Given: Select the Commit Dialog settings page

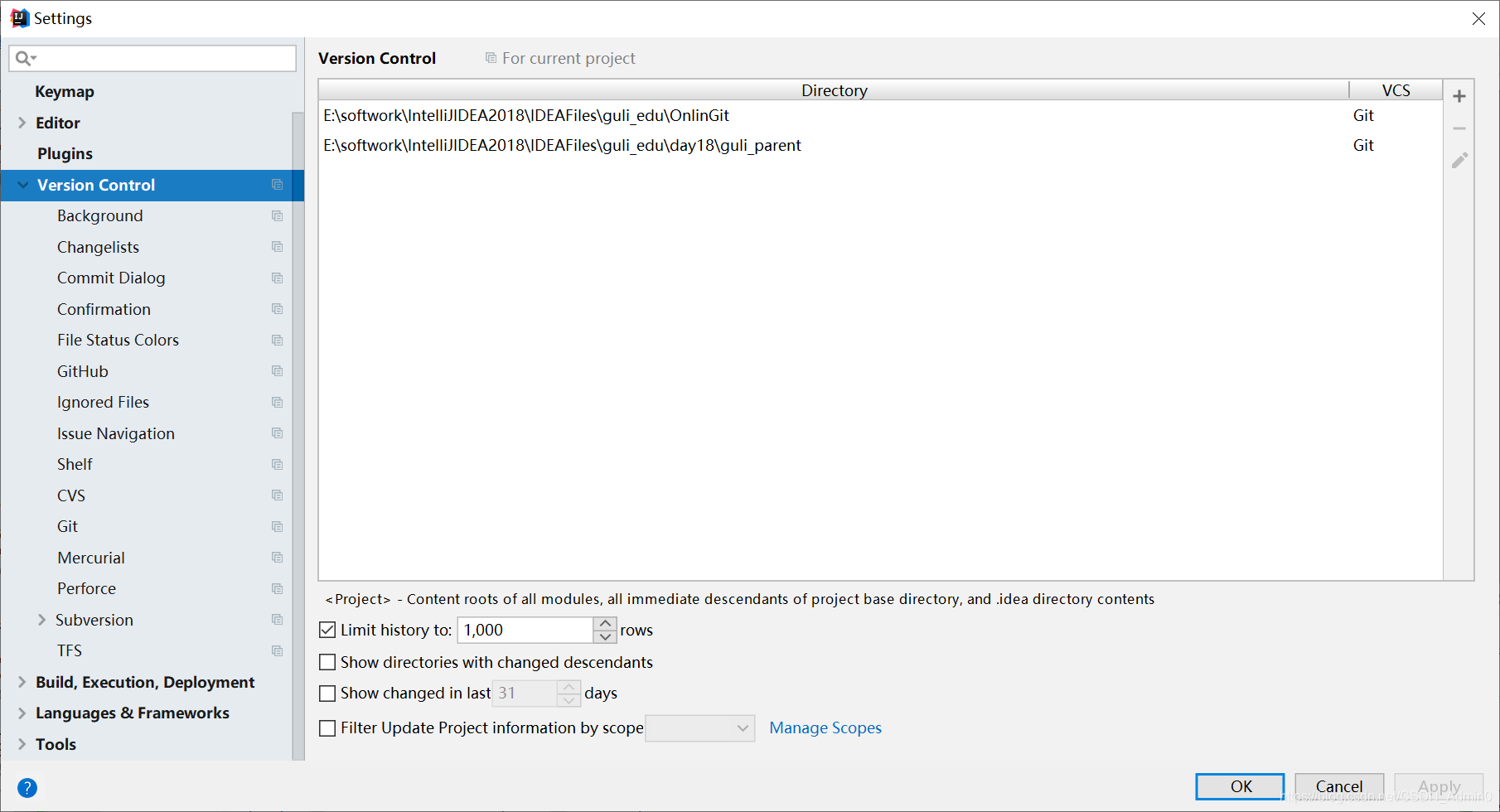Looking at the screenshot, I should pyautogui.click(x=111, y=278).
